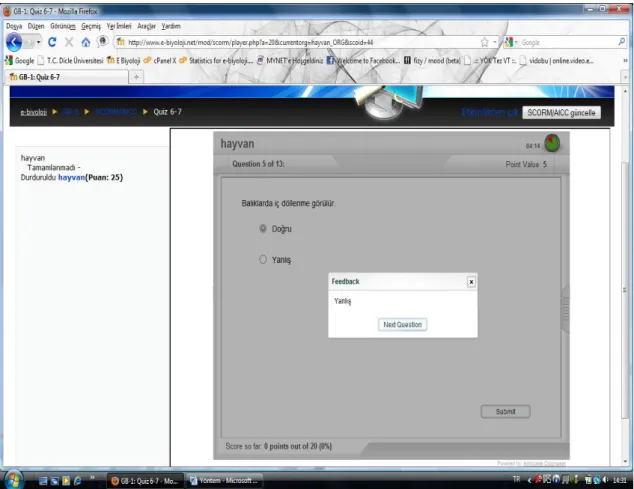This screenshot has width=634, height=489.
Task: Click the e-biyoloji breadcrumb link
Action: [x=34, y=112]
